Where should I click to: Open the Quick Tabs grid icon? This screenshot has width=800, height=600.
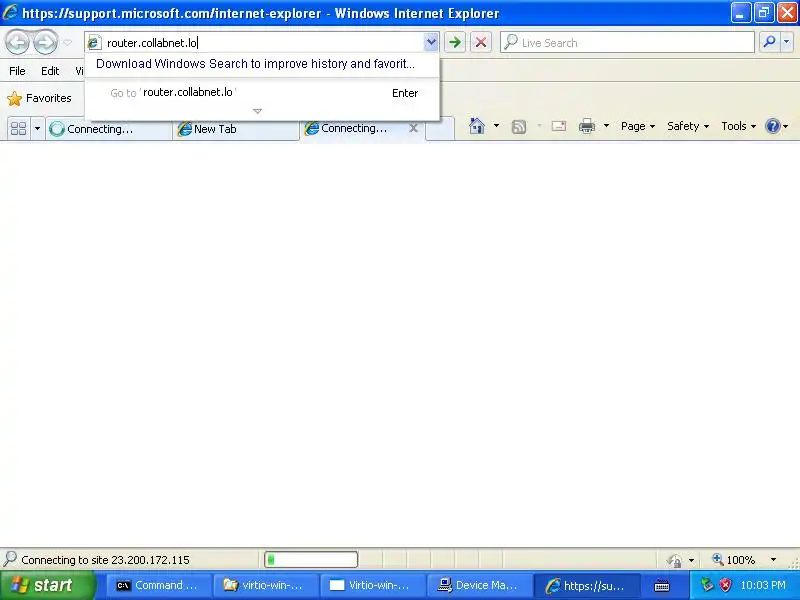[x=18, y=128]
